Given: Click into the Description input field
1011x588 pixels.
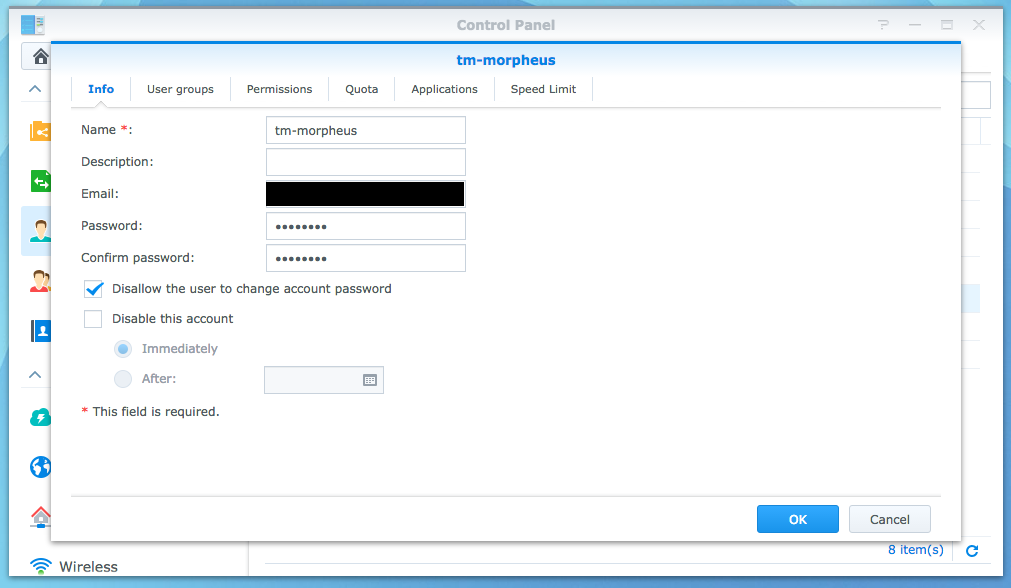Looking at the screenshot, I should [x=365, y=162].
